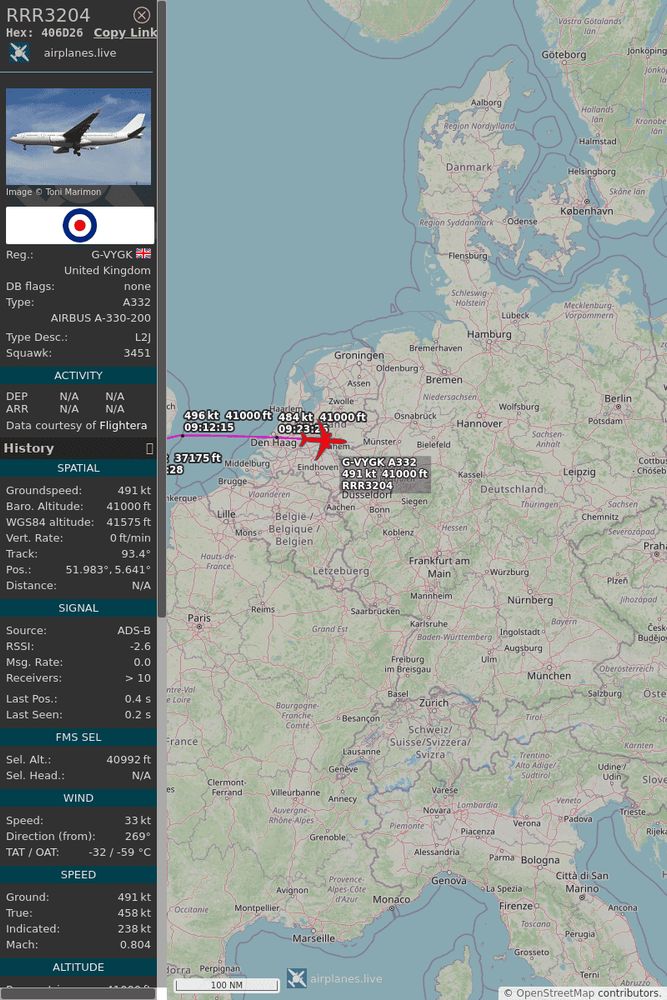Click the red aircraft icon on map
Image resolution: width=667 pixels, height=1000 pixels.
coord(323,440)
